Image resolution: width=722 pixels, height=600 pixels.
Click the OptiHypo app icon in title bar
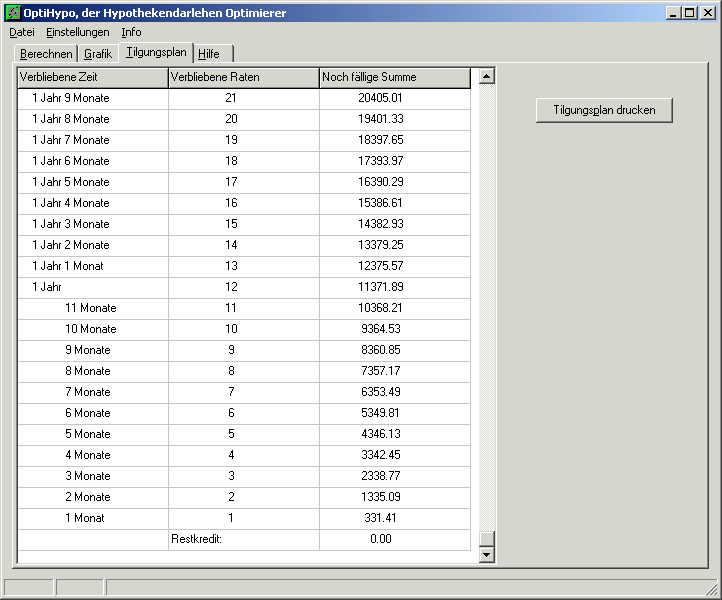[12, 13]
